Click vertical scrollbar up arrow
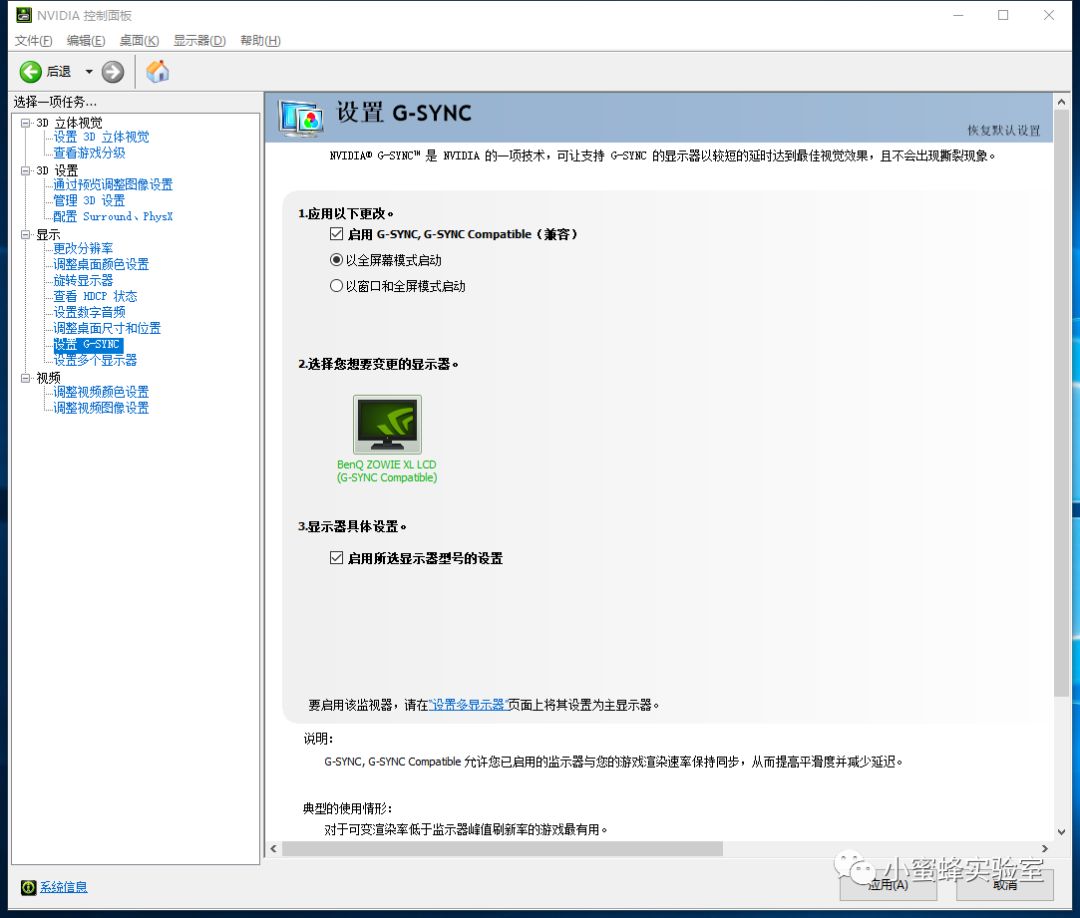 click(x=1061, y=102)
